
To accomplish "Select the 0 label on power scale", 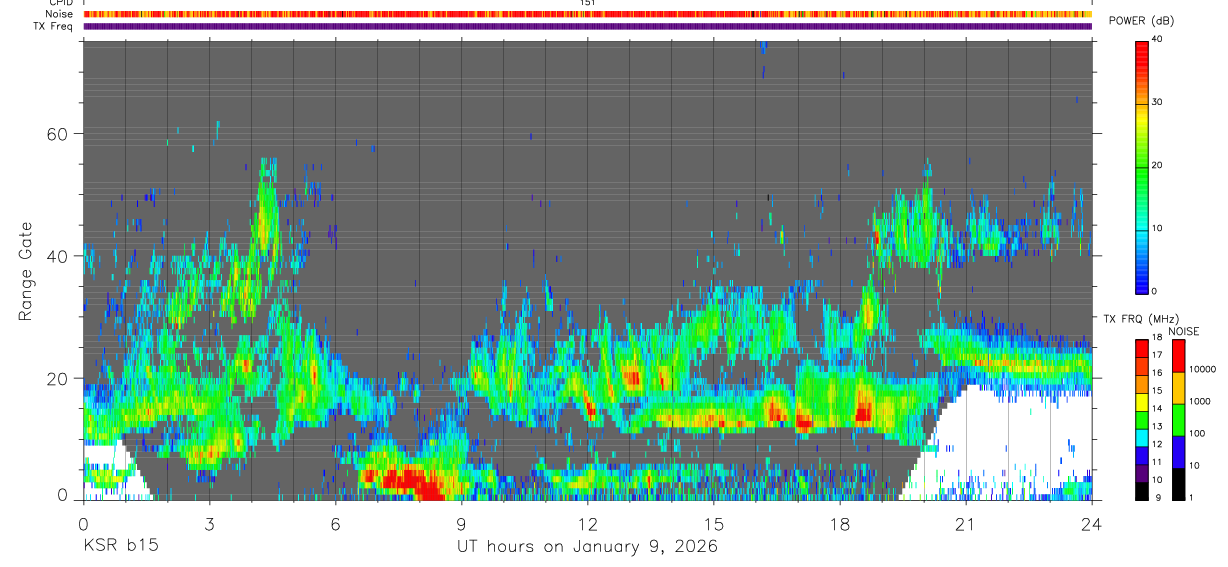I will coord(1154,291).
